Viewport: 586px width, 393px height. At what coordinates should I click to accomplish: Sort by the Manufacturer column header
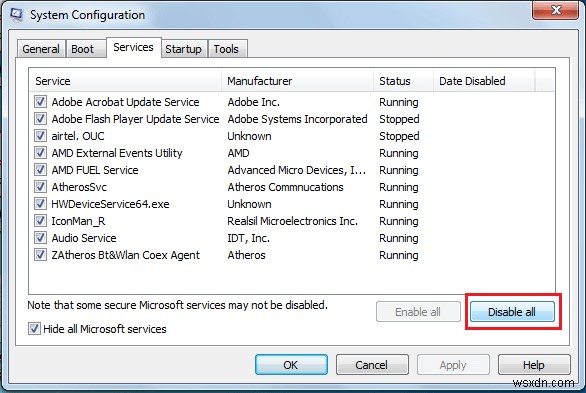tap(297, 81)
